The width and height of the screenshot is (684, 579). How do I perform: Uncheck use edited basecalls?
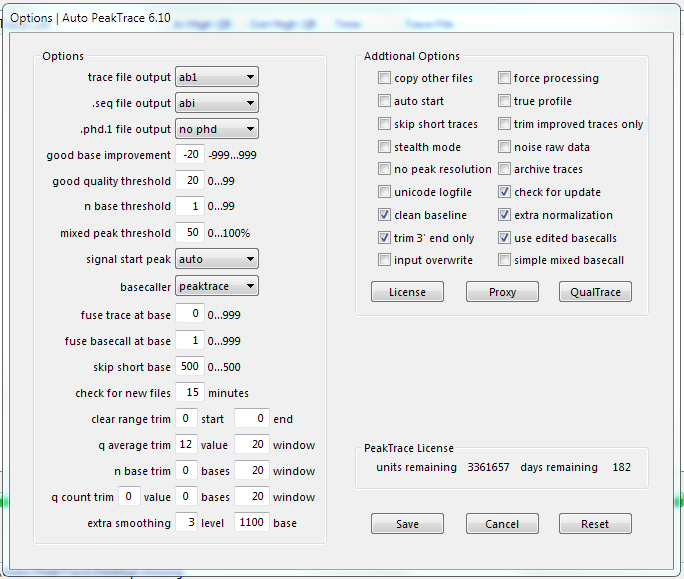pyautogui.click(x=504, y=238)
